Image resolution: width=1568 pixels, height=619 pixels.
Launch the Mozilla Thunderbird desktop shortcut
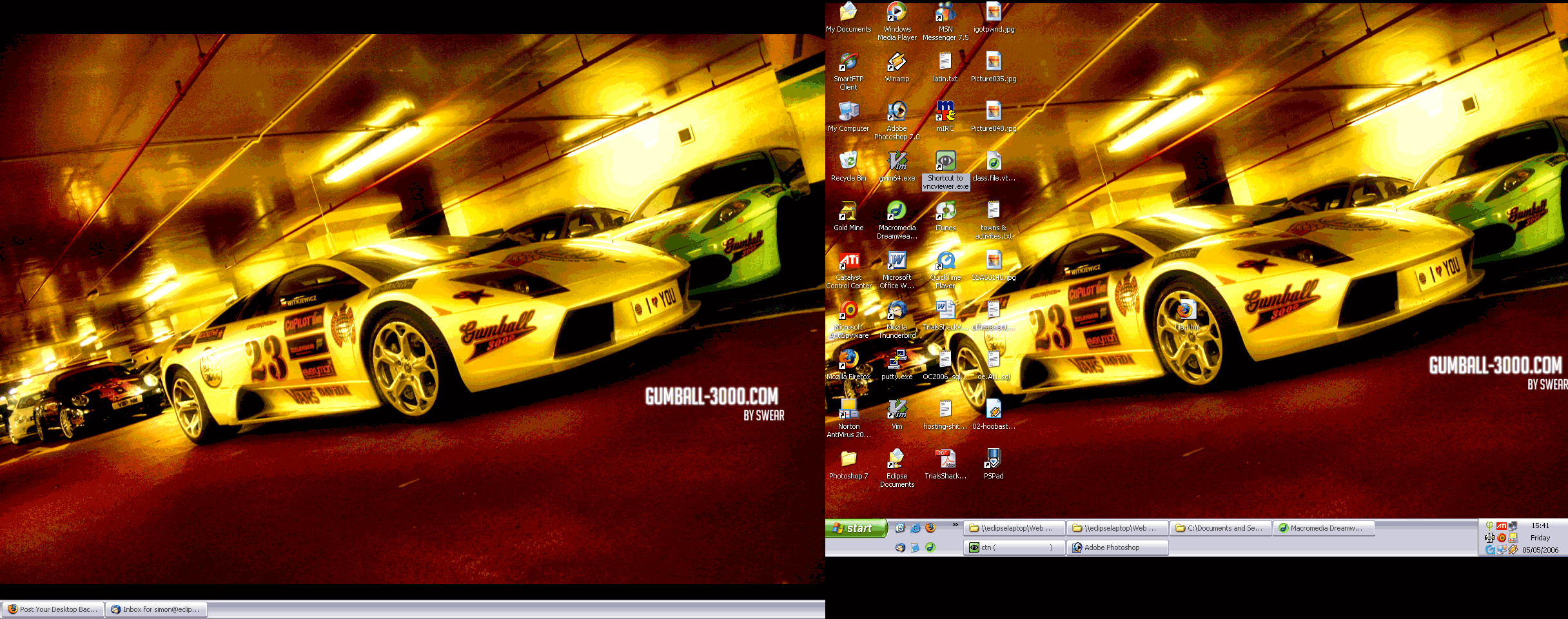coord(897,319)
